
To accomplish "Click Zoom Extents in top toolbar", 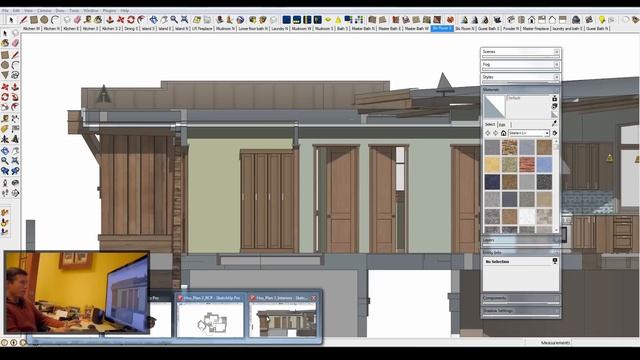I will point(184,20).
